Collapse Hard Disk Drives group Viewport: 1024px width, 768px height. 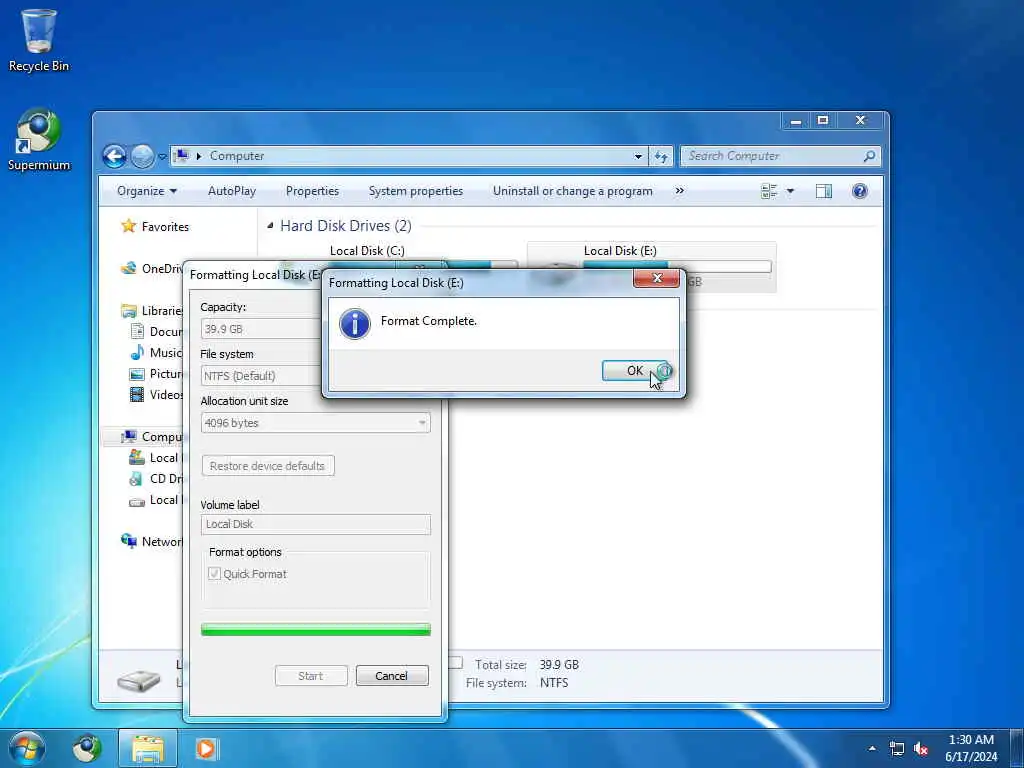[x=270, y=226]
